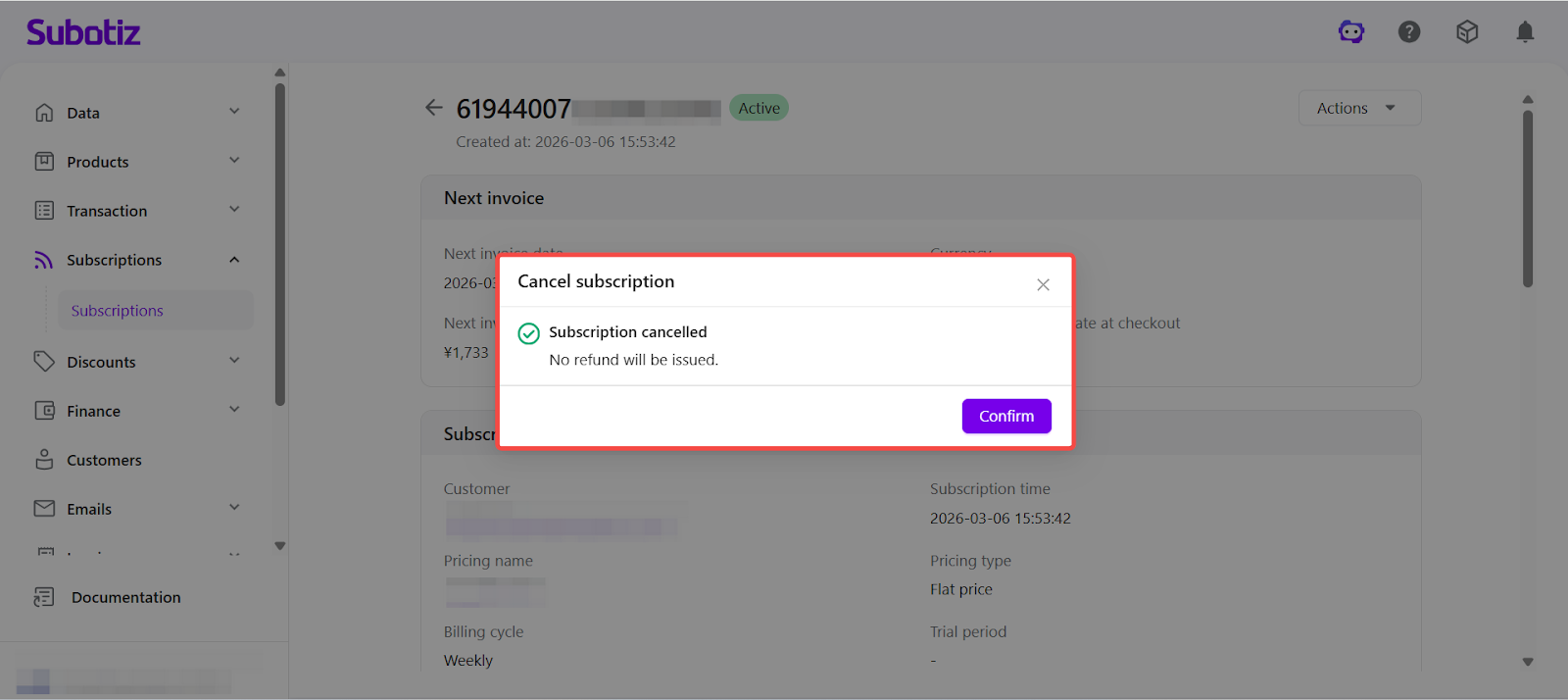Click the sidebar scroll down arrow
The width and height of the screenshot is (1568, 700).
coord(280,546)
